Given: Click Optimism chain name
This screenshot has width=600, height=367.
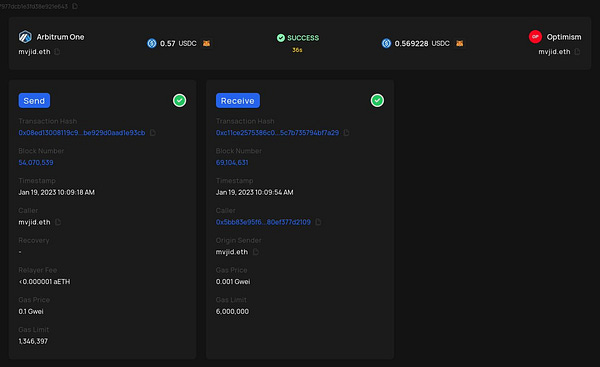Looking at the screenshot, I should point(564,37).
